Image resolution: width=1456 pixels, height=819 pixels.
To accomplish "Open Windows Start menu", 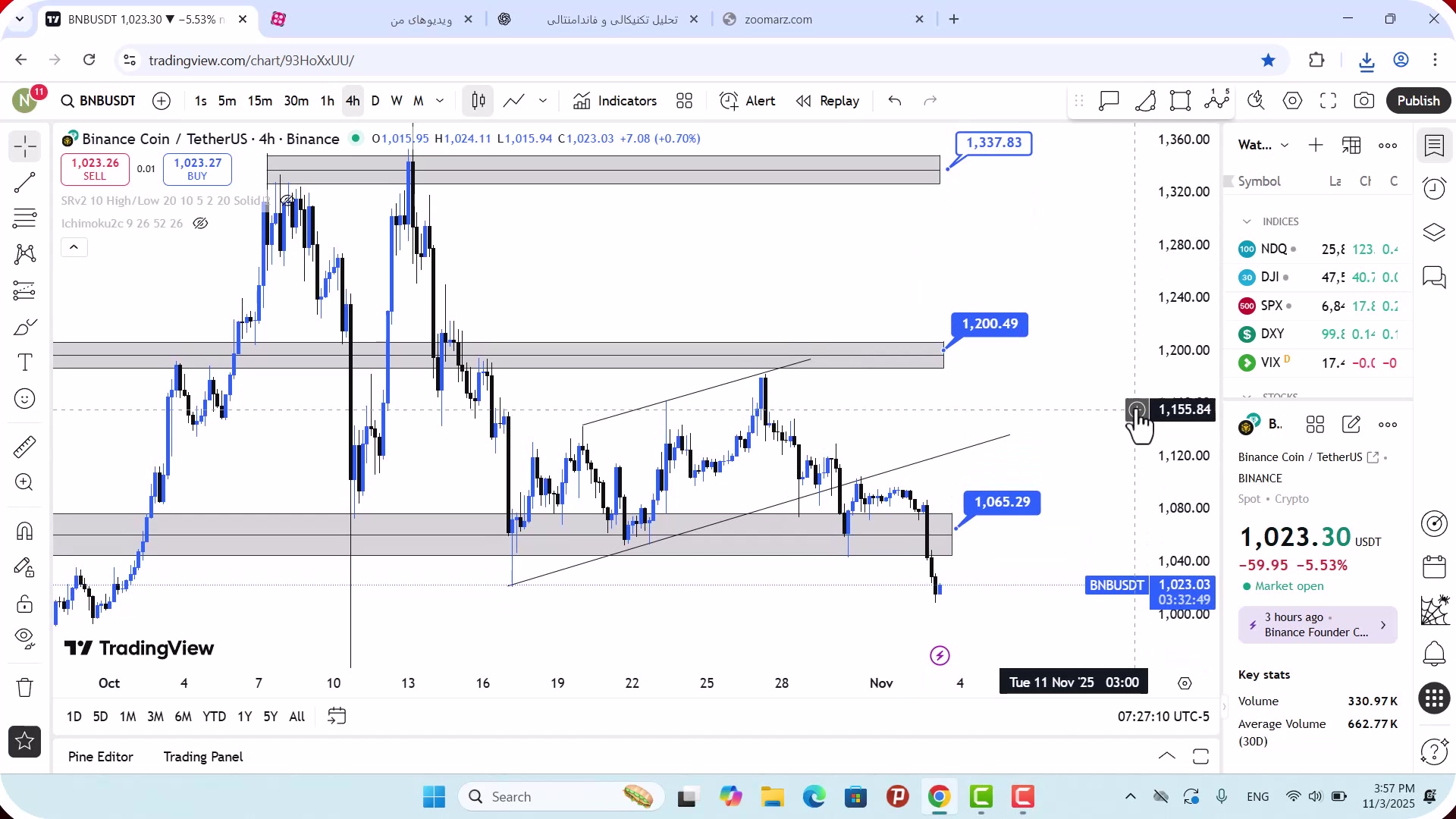I will click(x=435, y=797).
